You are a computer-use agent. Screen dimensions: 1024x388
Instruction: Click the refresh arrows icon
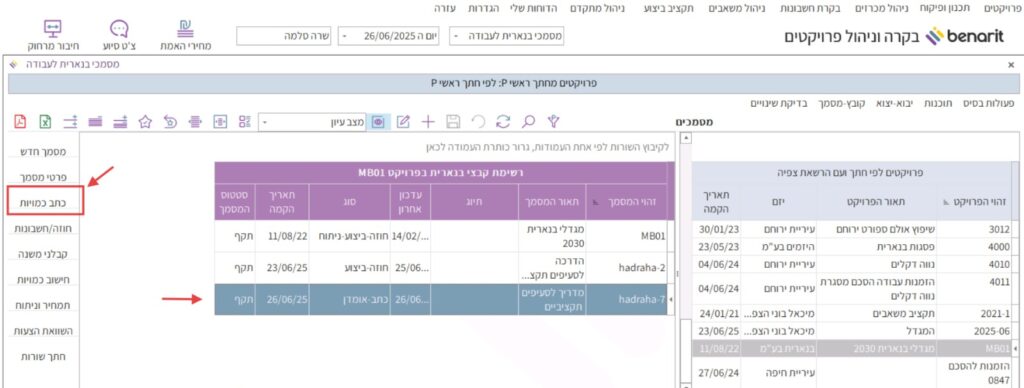[503, 121]
